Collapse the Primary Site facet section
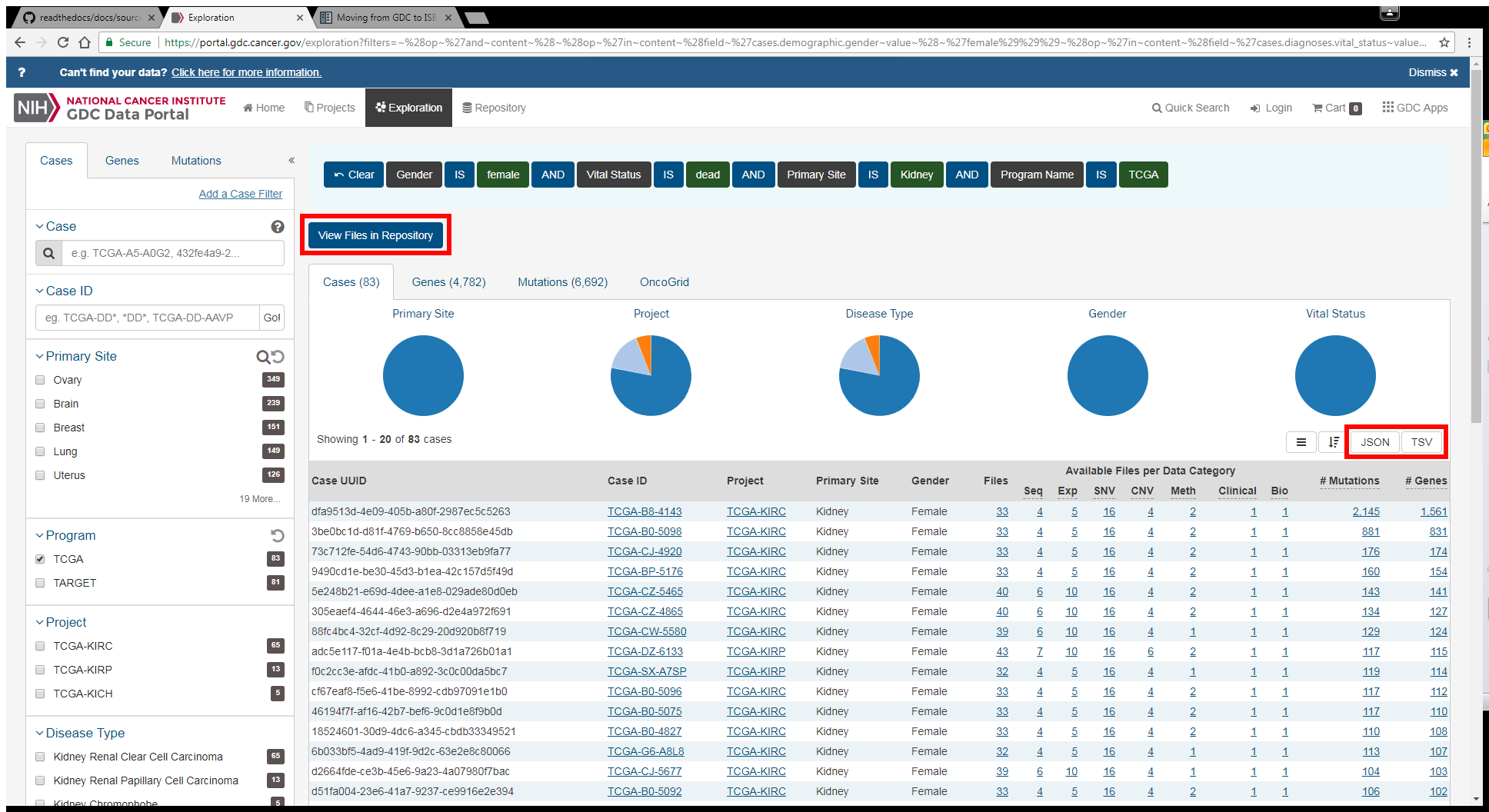 [x=39, y=357]
